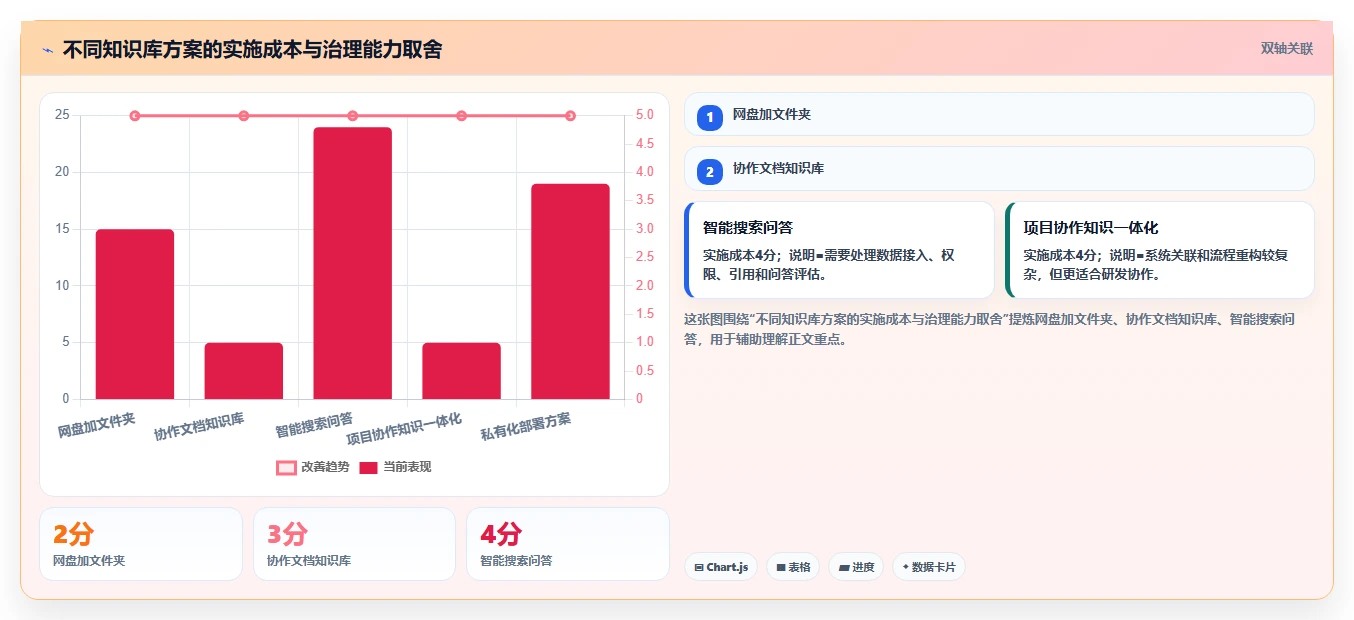Click the tall 智能搜索问答 bar
This screenshot has width=1354, height=620.
pos(352,263)
